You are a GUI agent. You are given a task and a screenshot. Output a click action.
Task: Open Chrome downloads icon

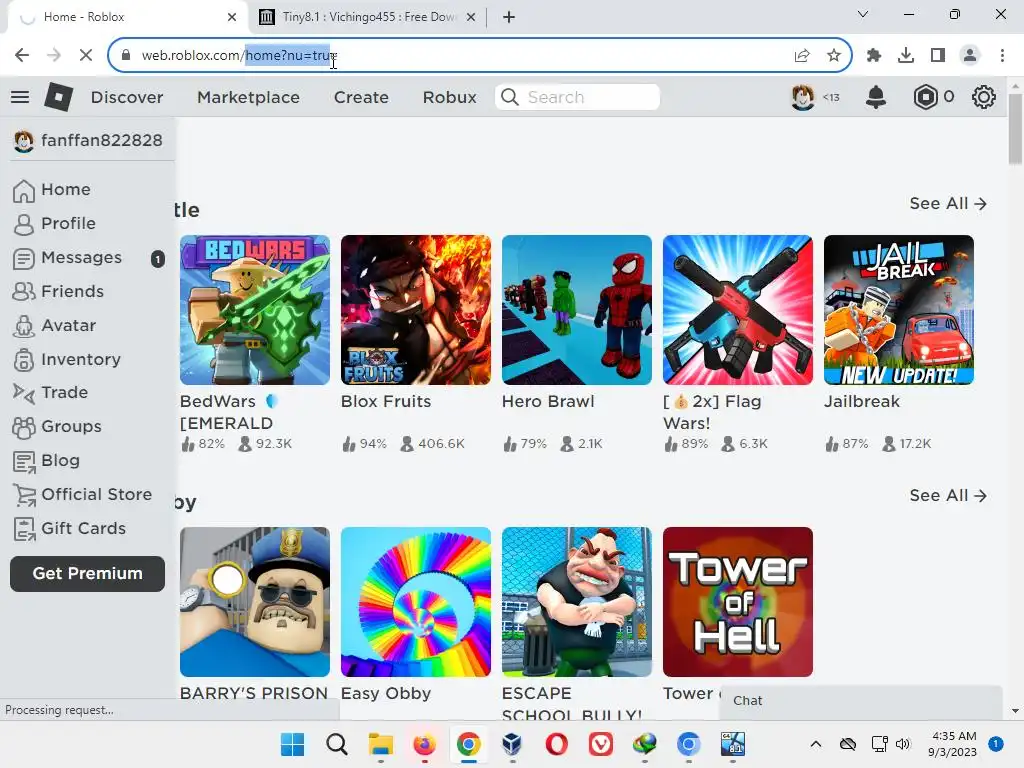(906, 56)
